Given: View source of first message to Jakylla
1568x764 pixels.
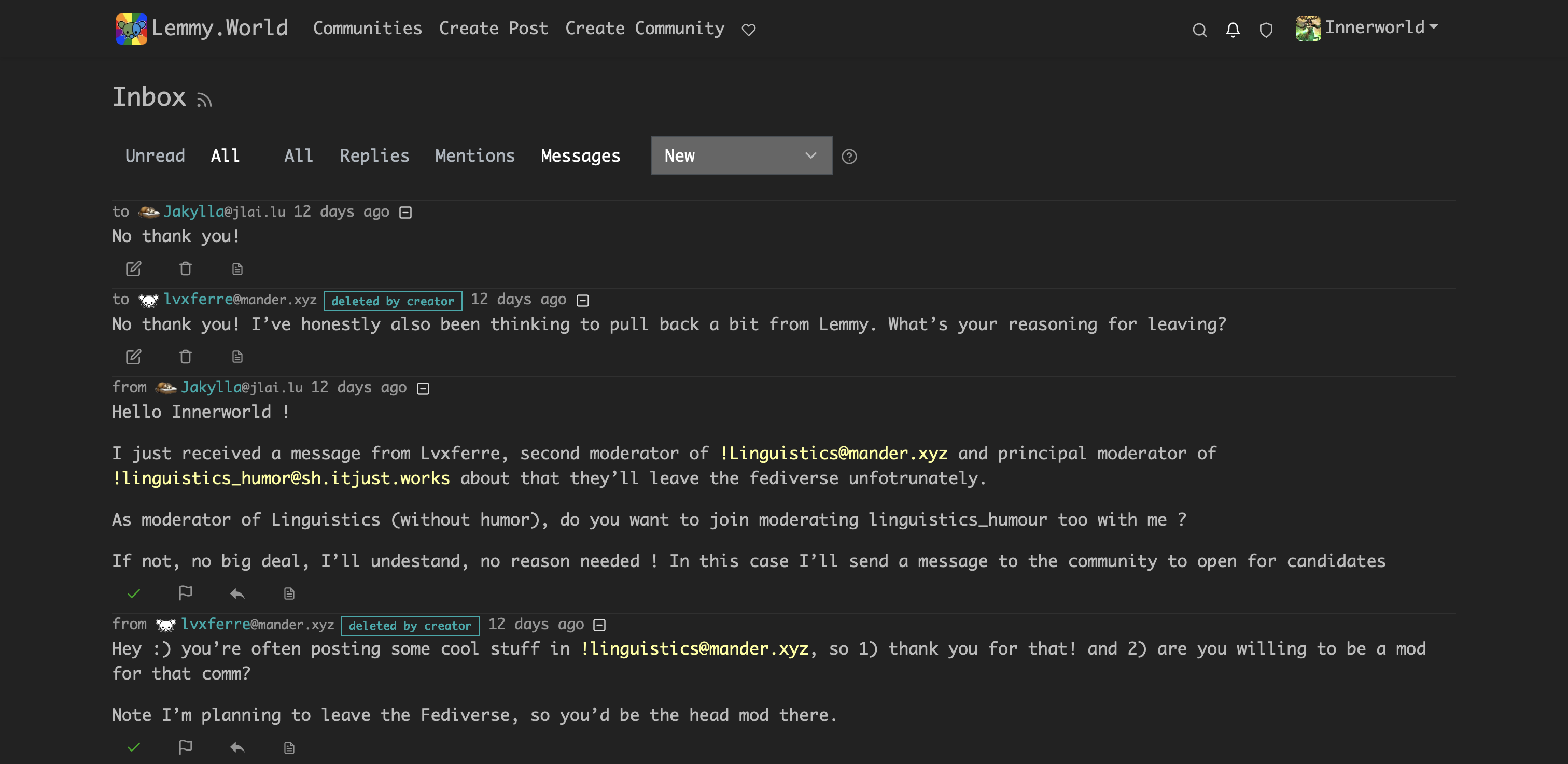Looking at the screenshot, I should (237, 268).
